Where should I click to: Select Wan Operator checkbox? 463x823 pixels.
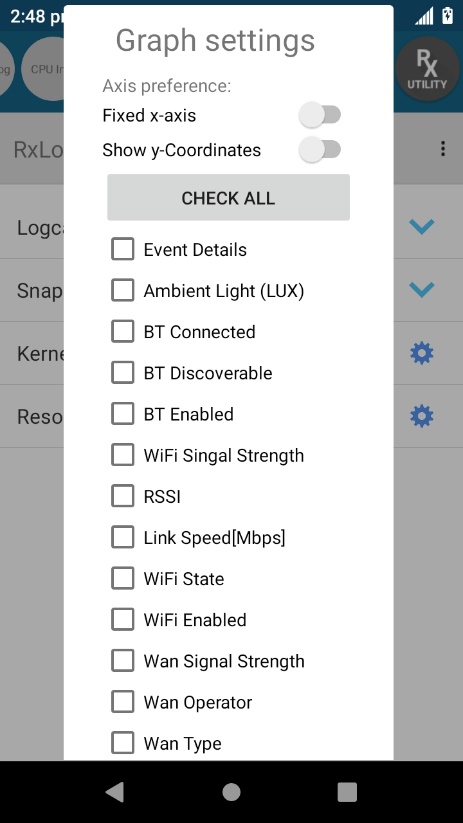coord(122,702)
